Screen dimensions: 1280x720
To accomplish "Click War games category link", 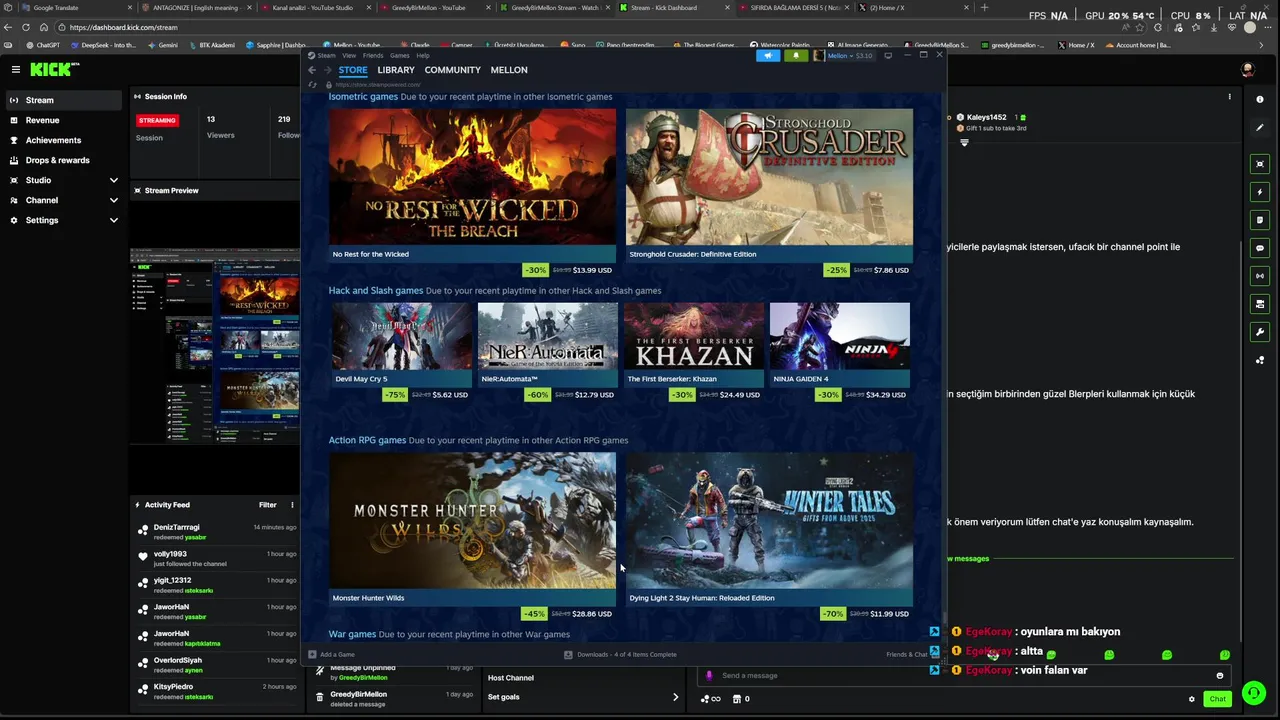I will click(x=352, y=634).
